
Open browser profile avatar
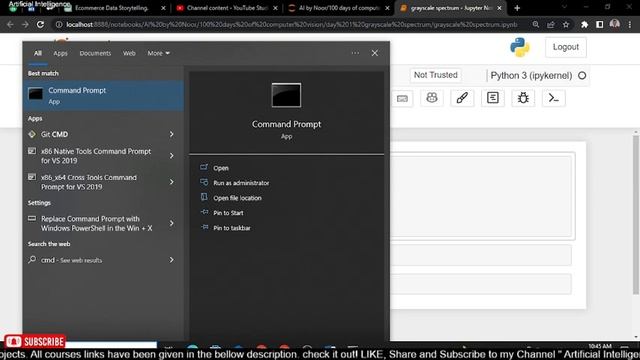click(615, 24)
